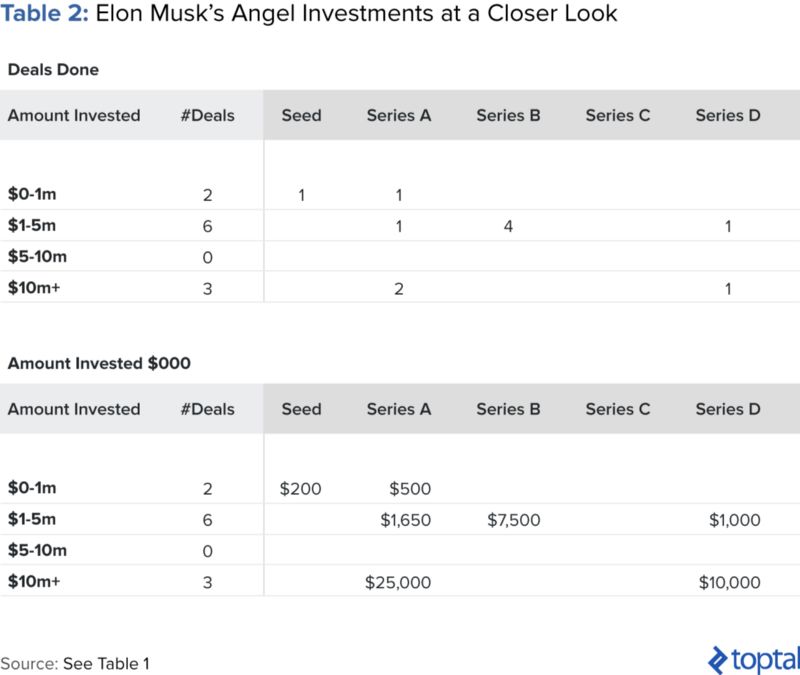800x675 pixels.
Task: Select the $10,000 Series D cell
Action: (729, 582)
